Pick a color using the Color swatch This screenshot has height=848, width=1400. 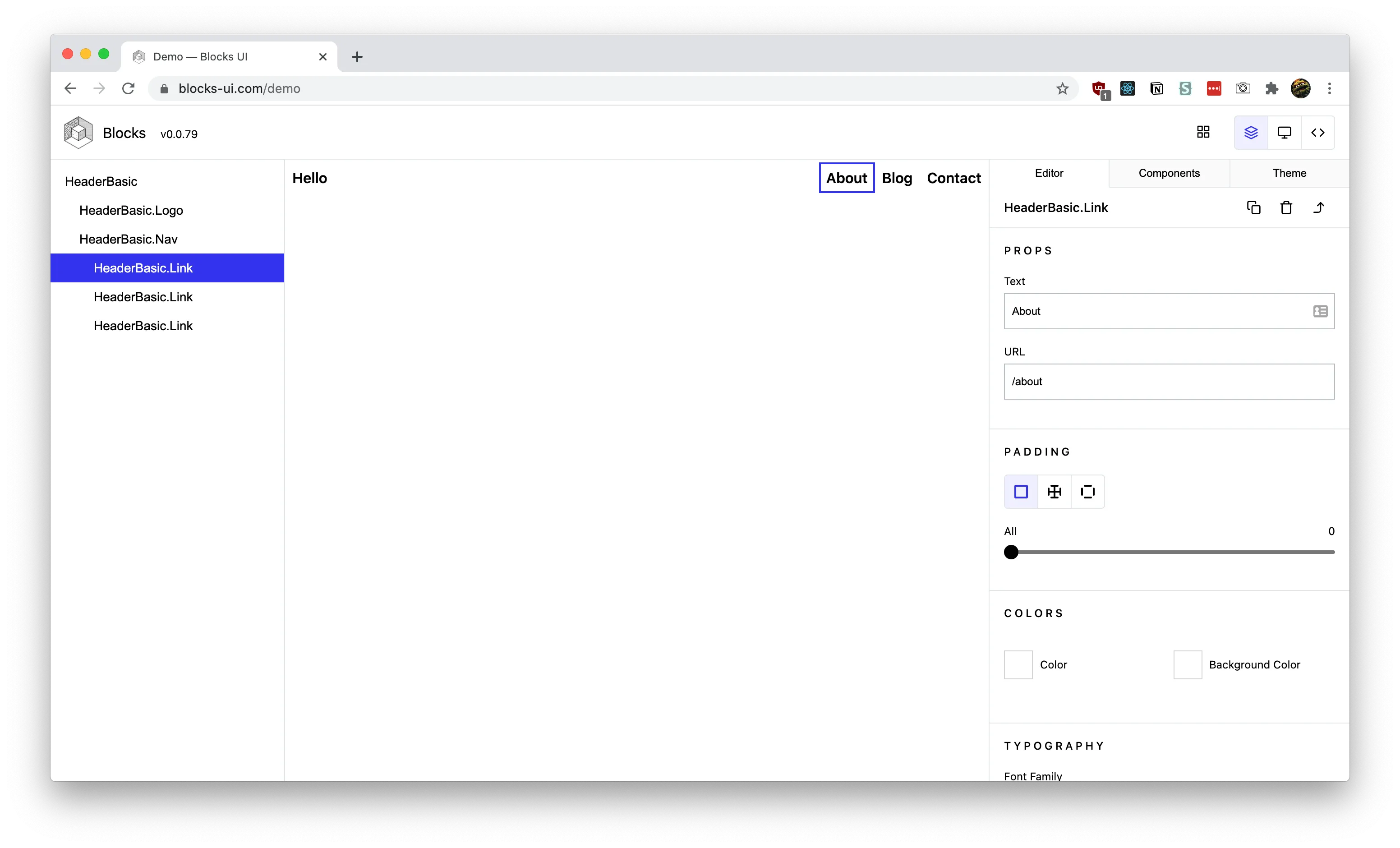[1017, 664]
